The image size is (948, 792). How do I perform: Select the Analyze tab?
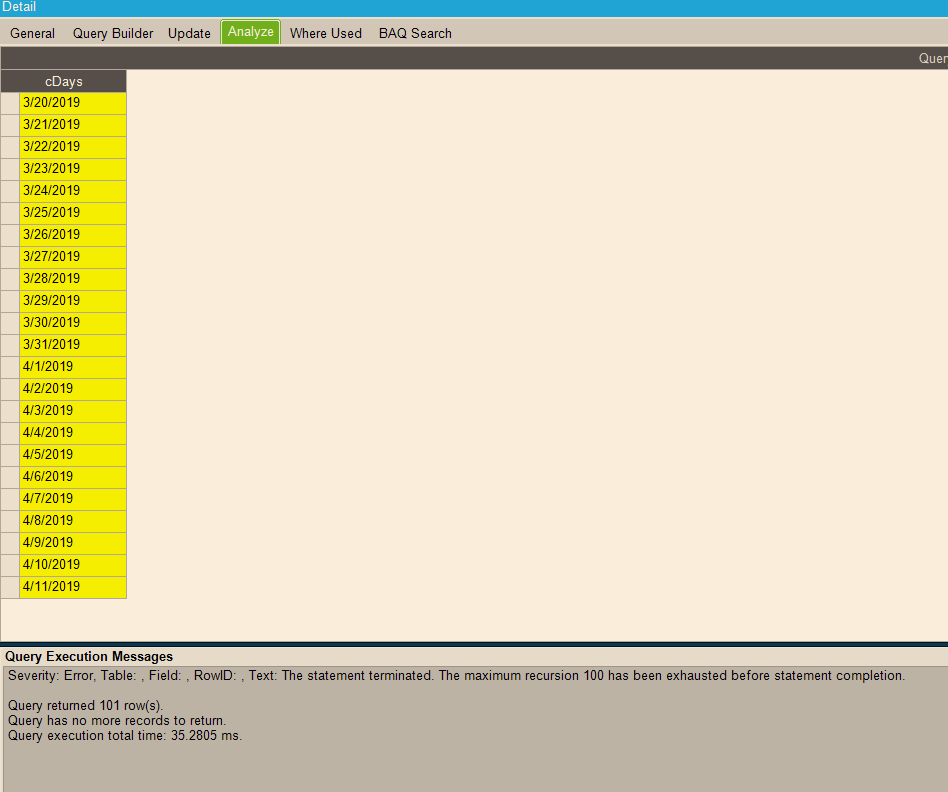[250, 32]
